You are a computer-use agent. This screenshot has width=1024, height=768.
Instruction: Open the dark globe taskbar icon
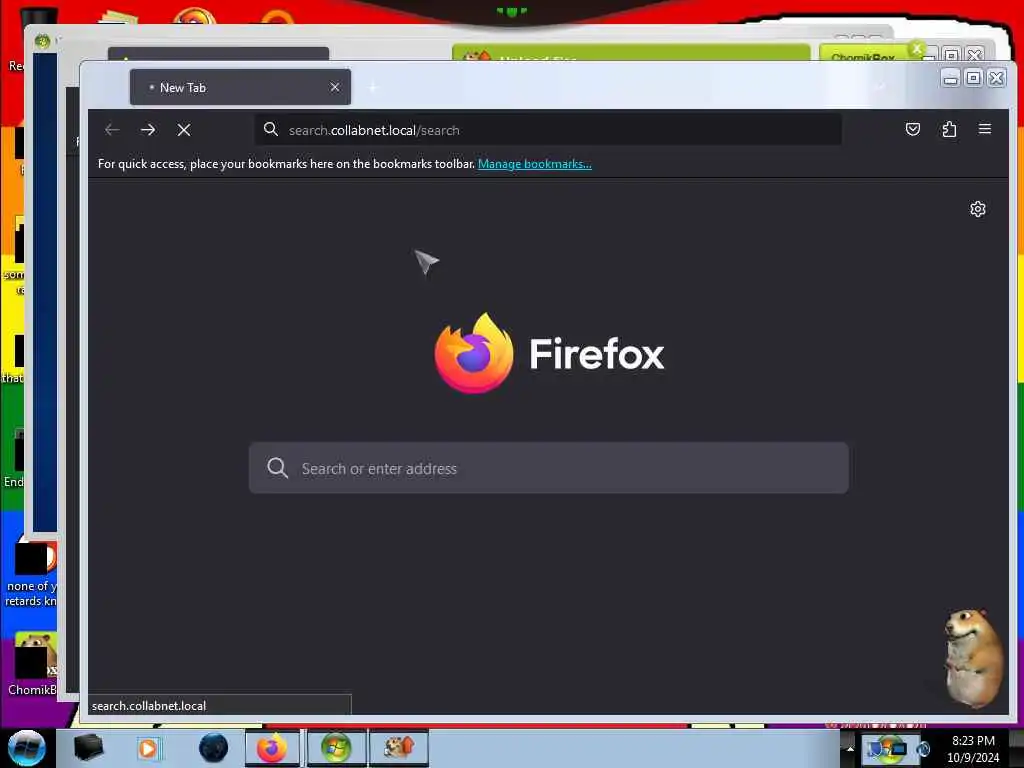[213, 748]
